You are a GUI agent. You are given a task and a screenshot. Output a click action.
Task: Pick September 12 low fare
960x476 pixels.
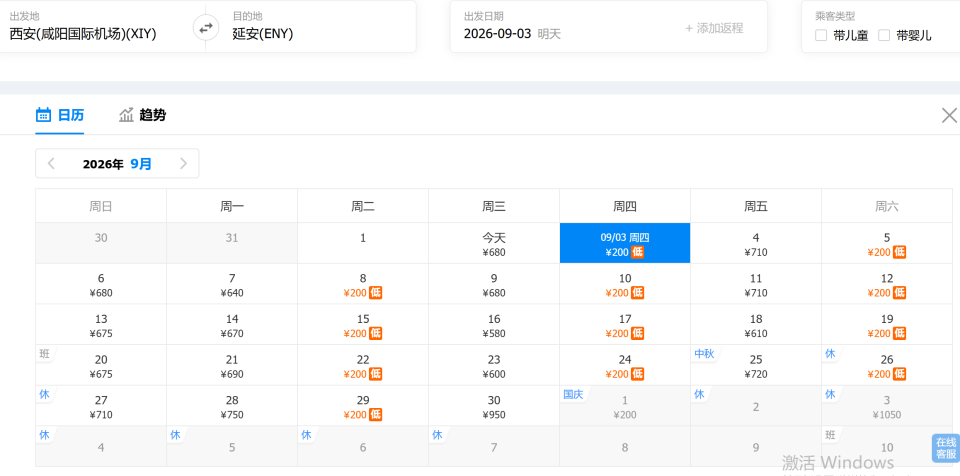[887, 284]
